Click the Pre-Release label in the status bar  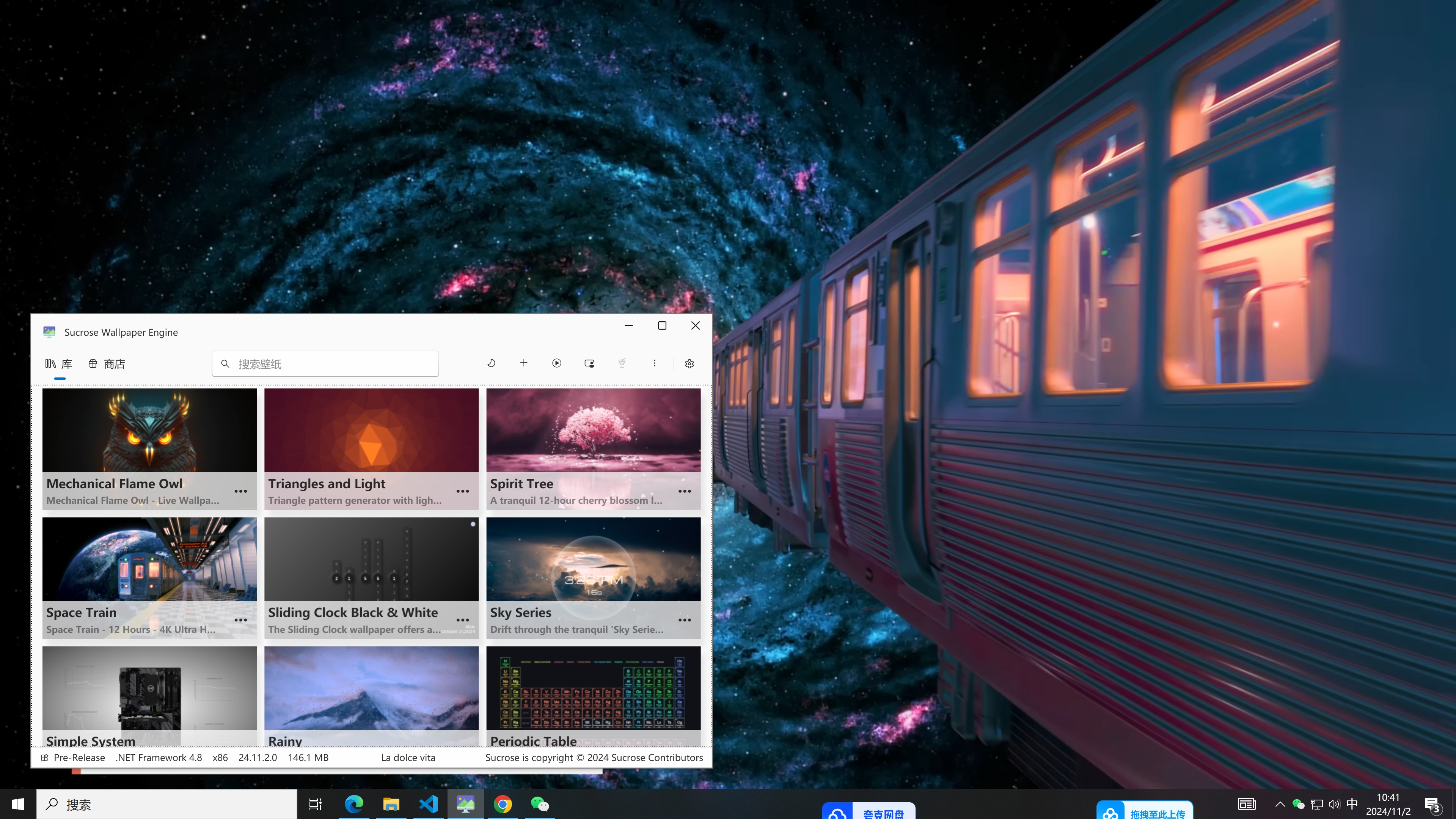coord(79,758)
